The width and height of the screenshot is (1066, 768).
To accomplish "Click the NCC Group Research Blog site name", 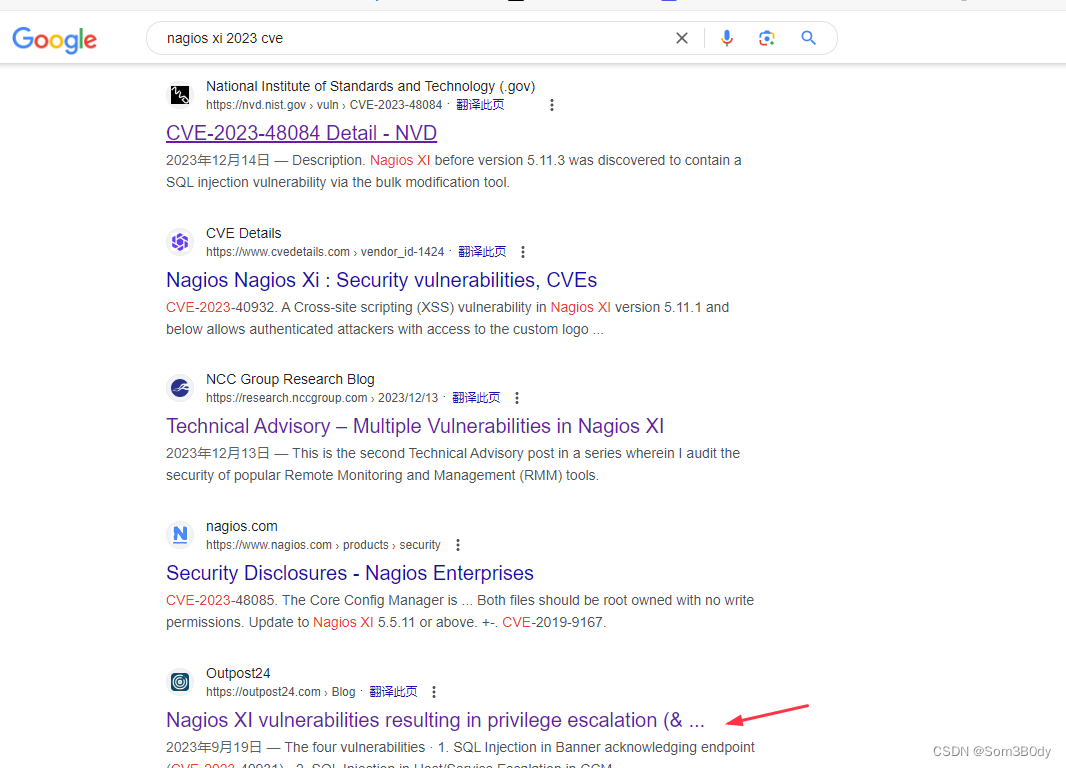I will [x=290, y=379].
